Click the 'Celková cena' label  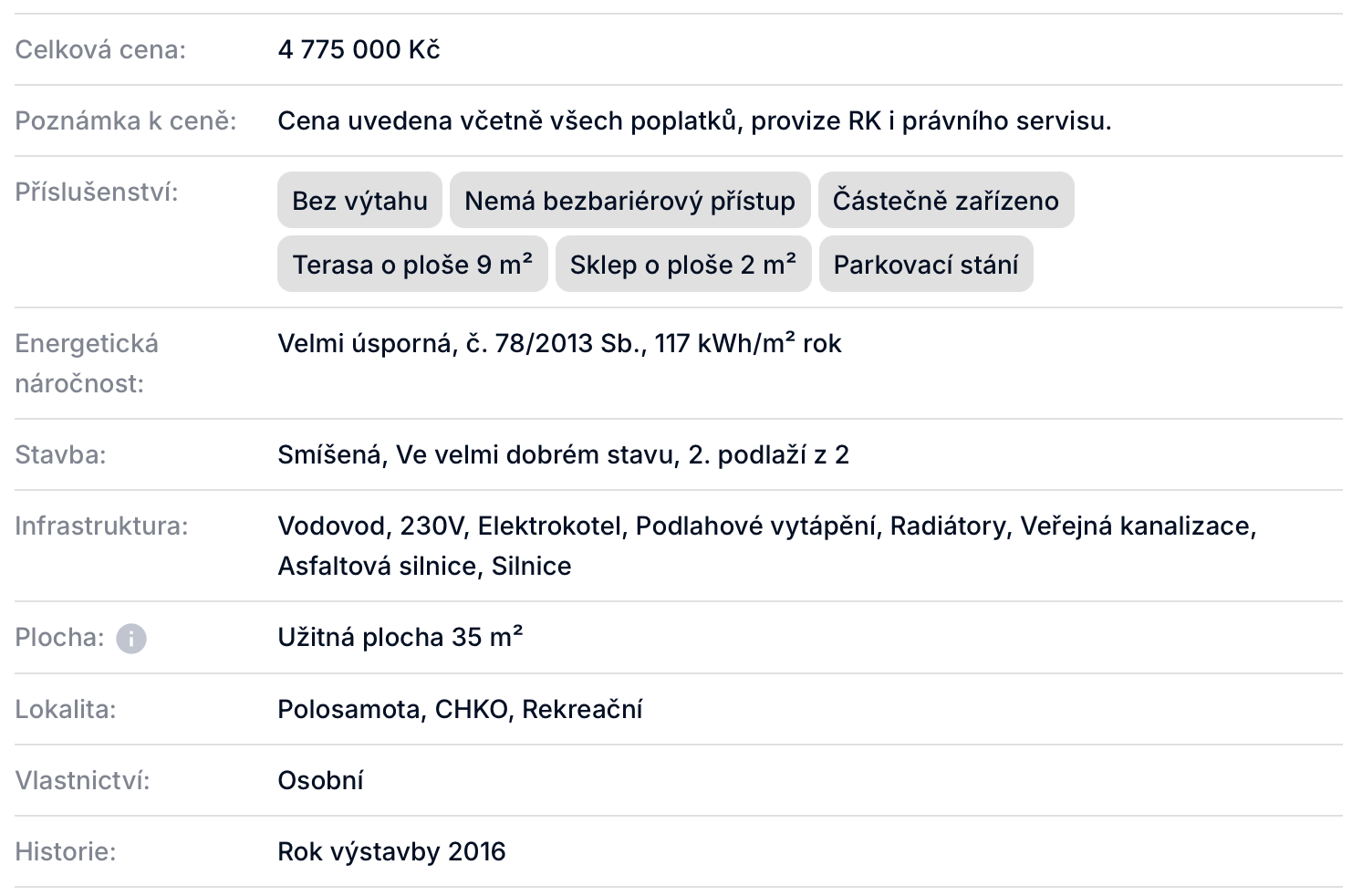click(x=100, y=49)
